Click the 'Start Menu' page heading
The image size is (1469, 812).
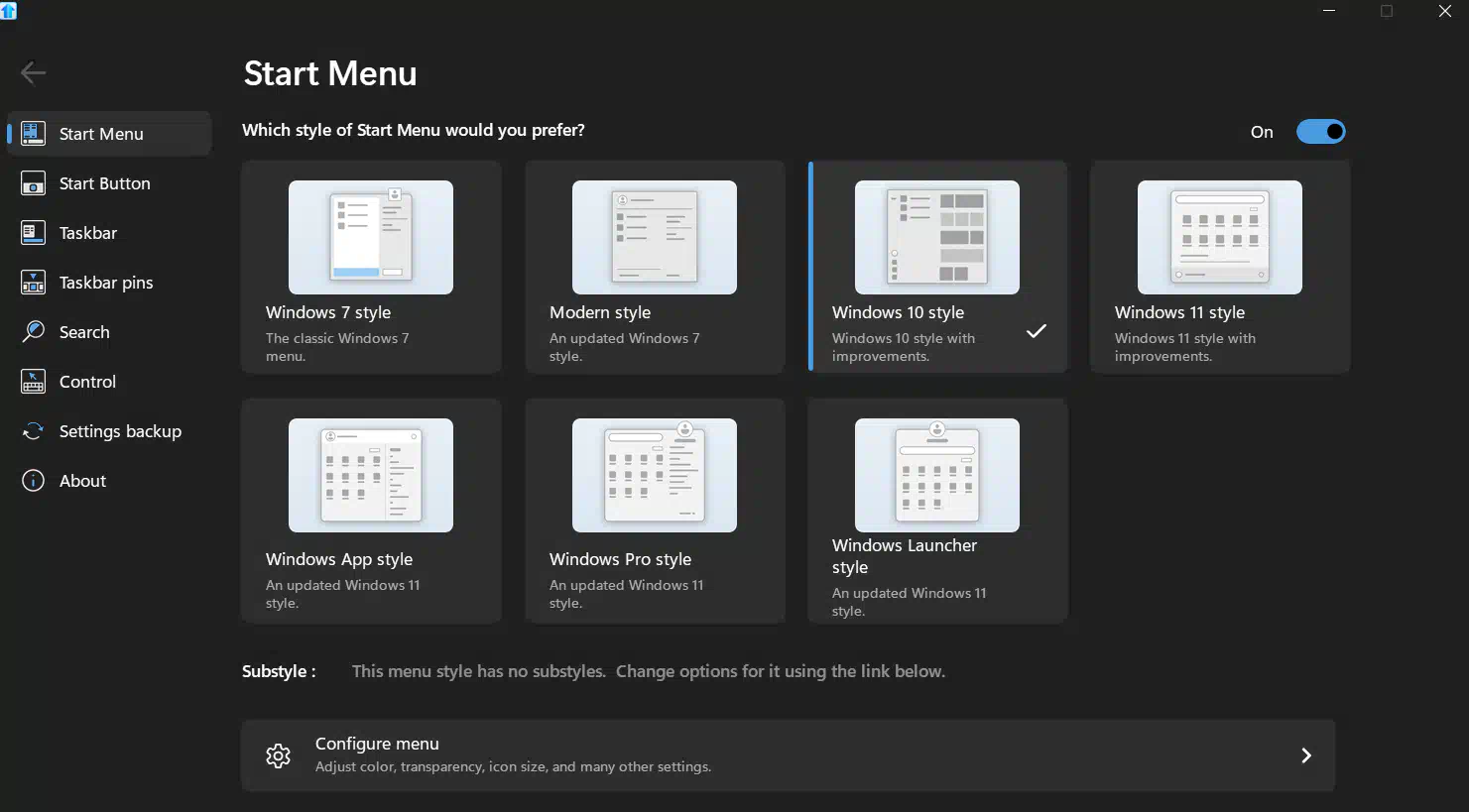330,73
